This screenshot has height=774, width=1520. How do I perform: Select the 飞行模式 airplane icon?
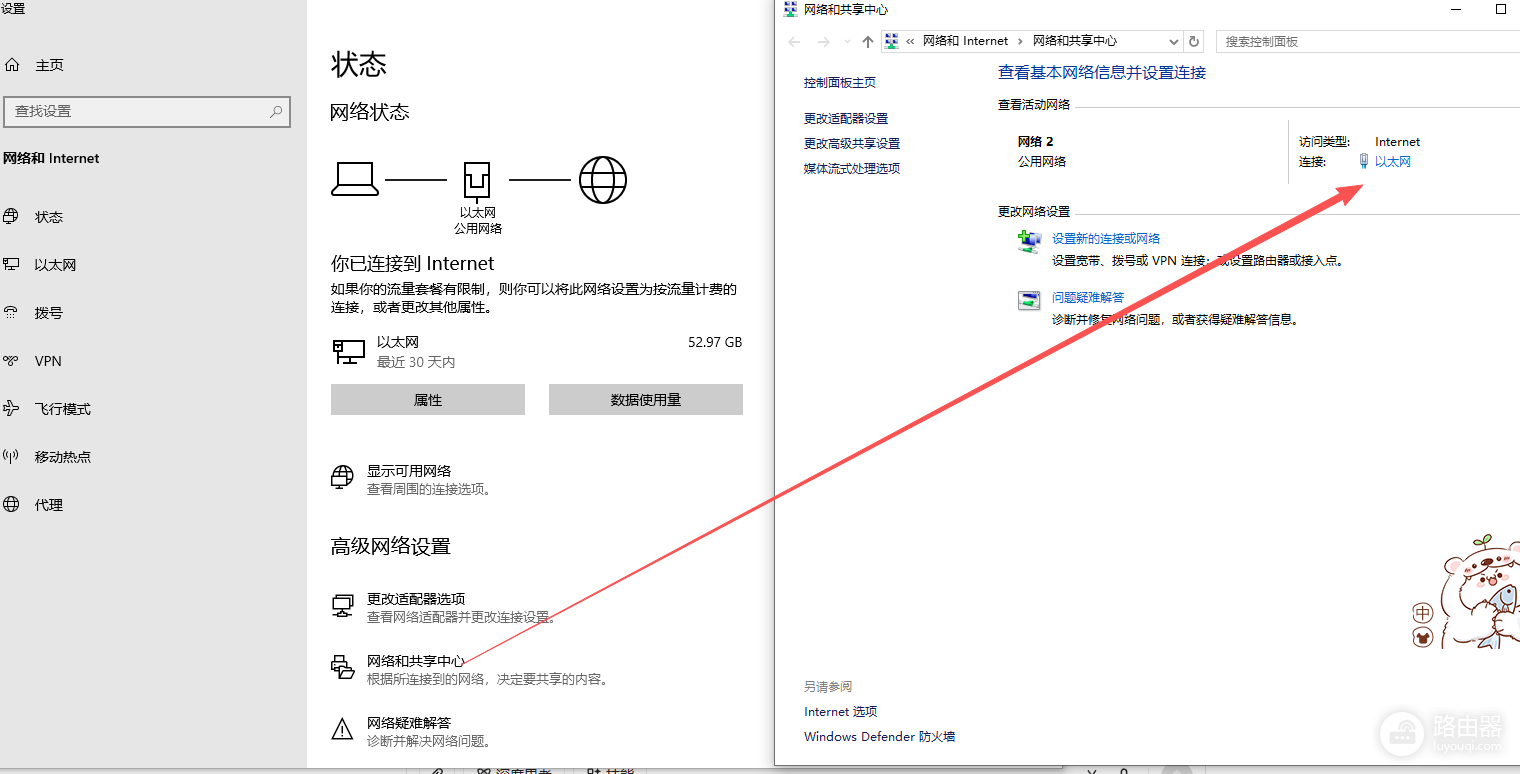12,409
